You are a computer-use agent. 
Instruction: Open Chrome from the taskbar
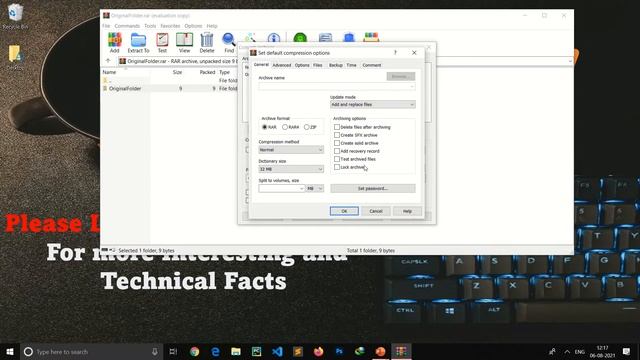click(x=195, y=351)
